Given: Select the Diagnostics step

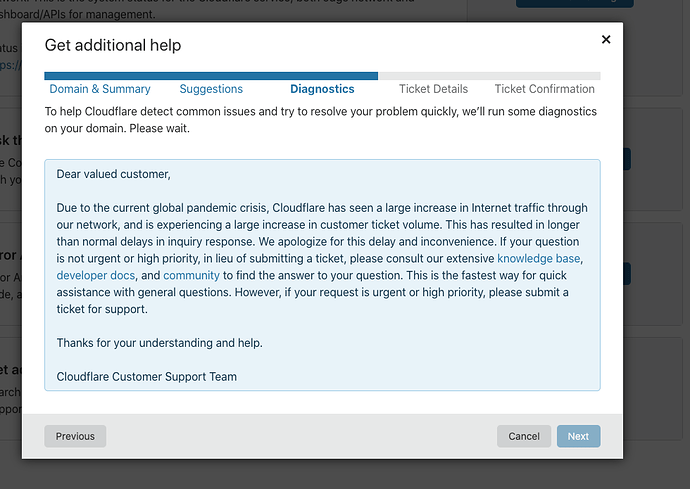Looking at the screenshot, I should point(322,89).
